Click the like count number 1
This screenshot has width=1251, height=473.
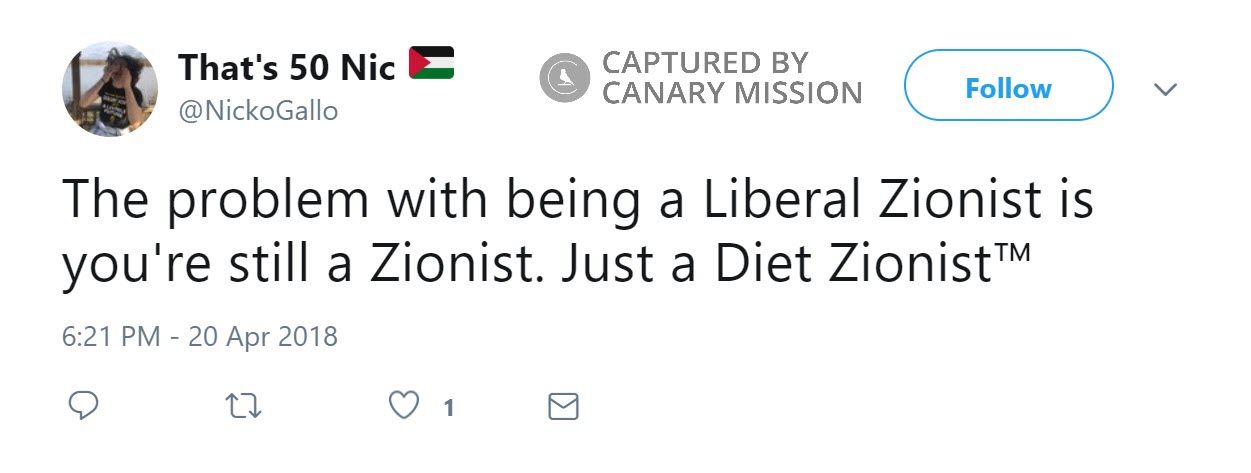click(x=449, y=407)
